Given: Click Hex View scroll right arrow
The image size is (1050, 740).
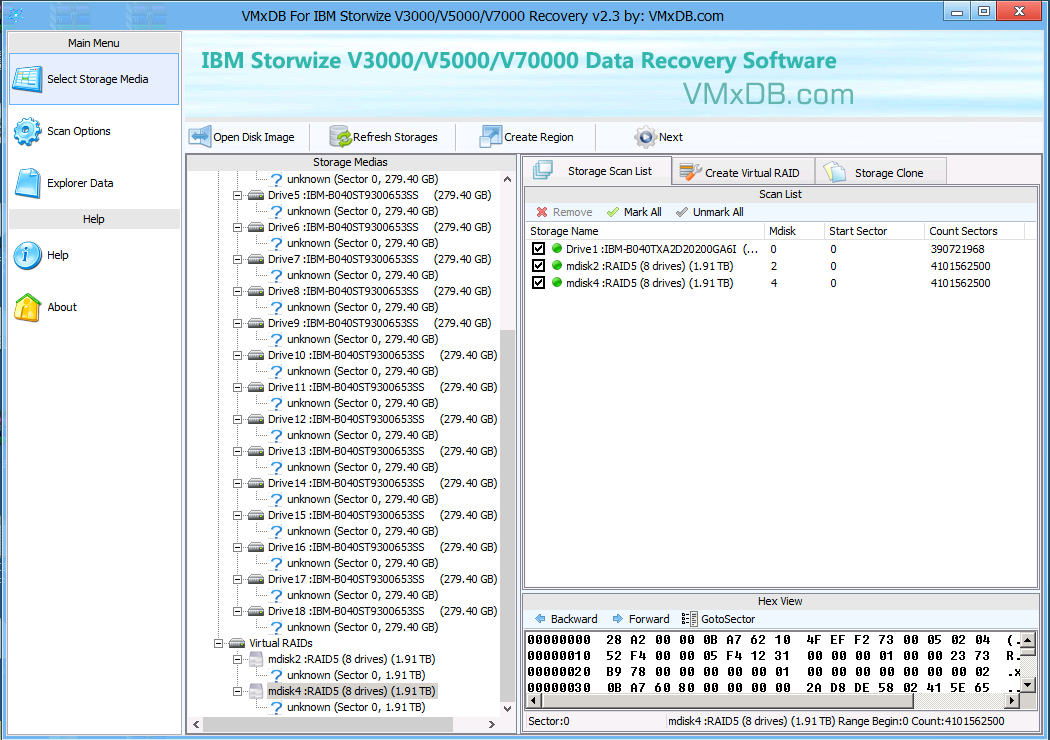Looking at the screenshot, I should 1012,700.
